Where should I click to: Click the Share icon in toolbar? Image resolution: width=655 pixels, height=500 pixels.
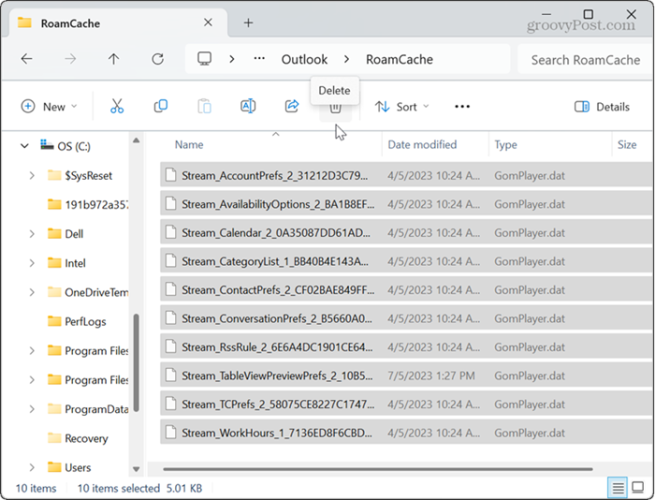coord(292,106)
